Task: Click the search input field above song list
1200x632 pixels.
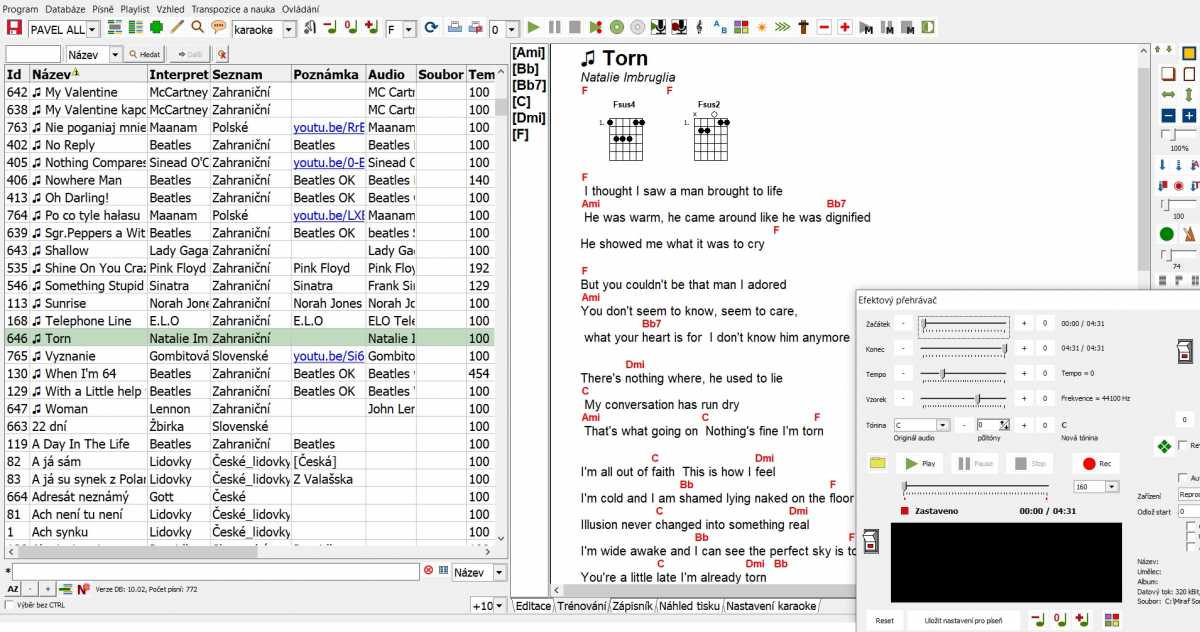Action: 33,54
